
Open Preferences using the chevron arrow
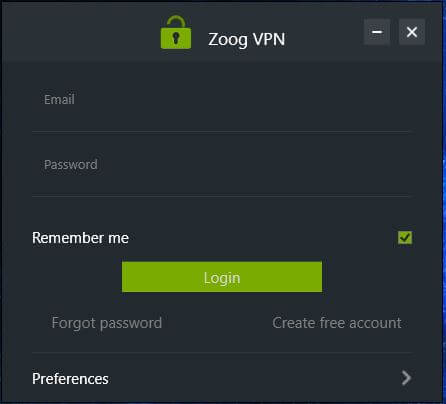406,378
